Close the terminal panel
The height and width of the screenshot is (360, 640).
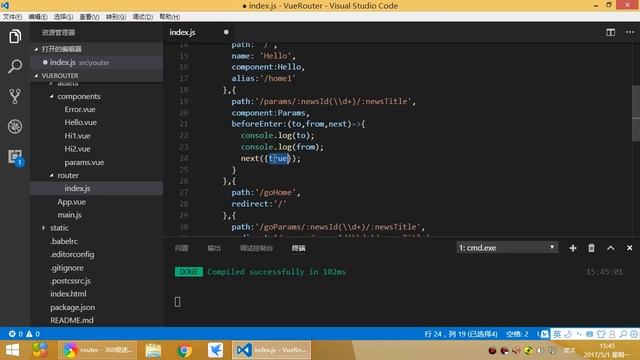[629, 248]
